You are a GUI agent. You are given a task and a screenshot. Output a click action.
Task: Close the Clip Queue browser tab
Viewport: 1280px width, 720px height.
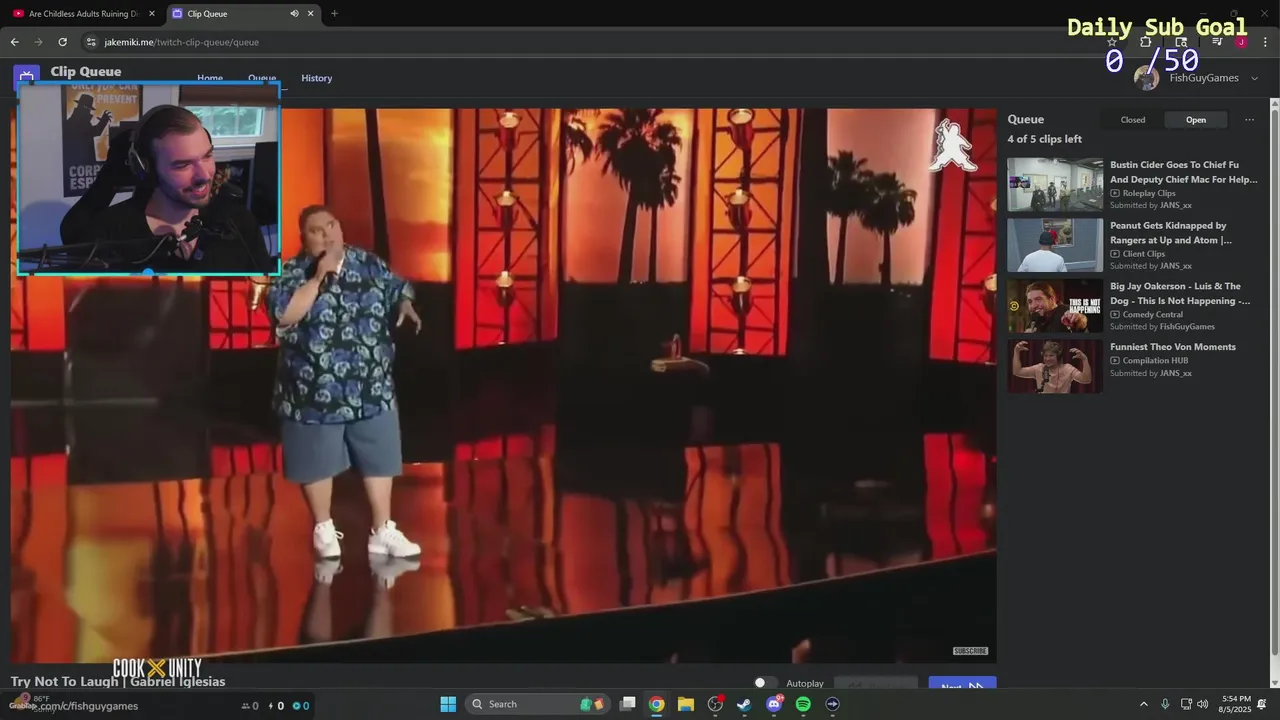(311, 14)
